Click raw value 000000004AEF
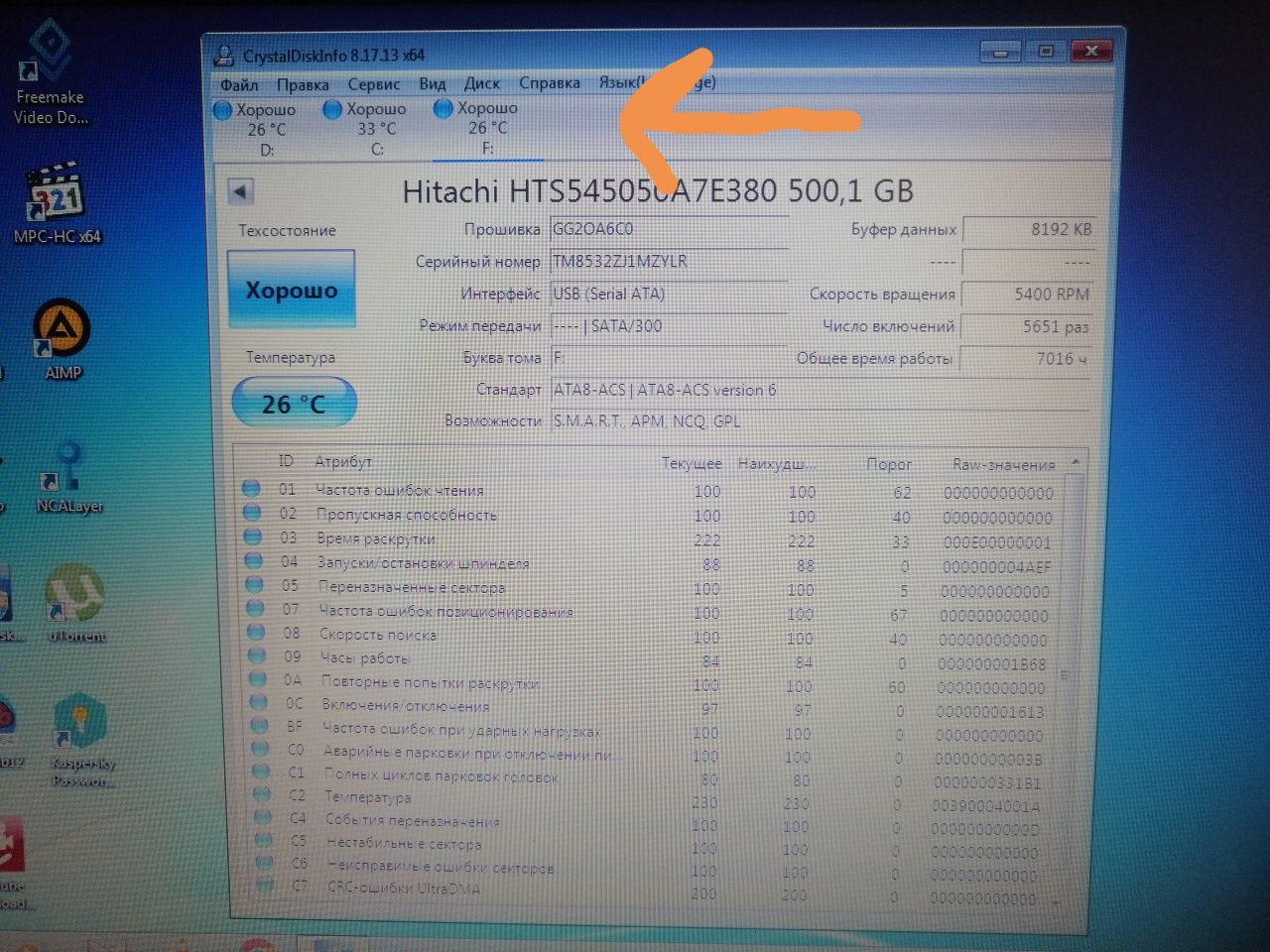1270x952 pixels. click(996, 566)
